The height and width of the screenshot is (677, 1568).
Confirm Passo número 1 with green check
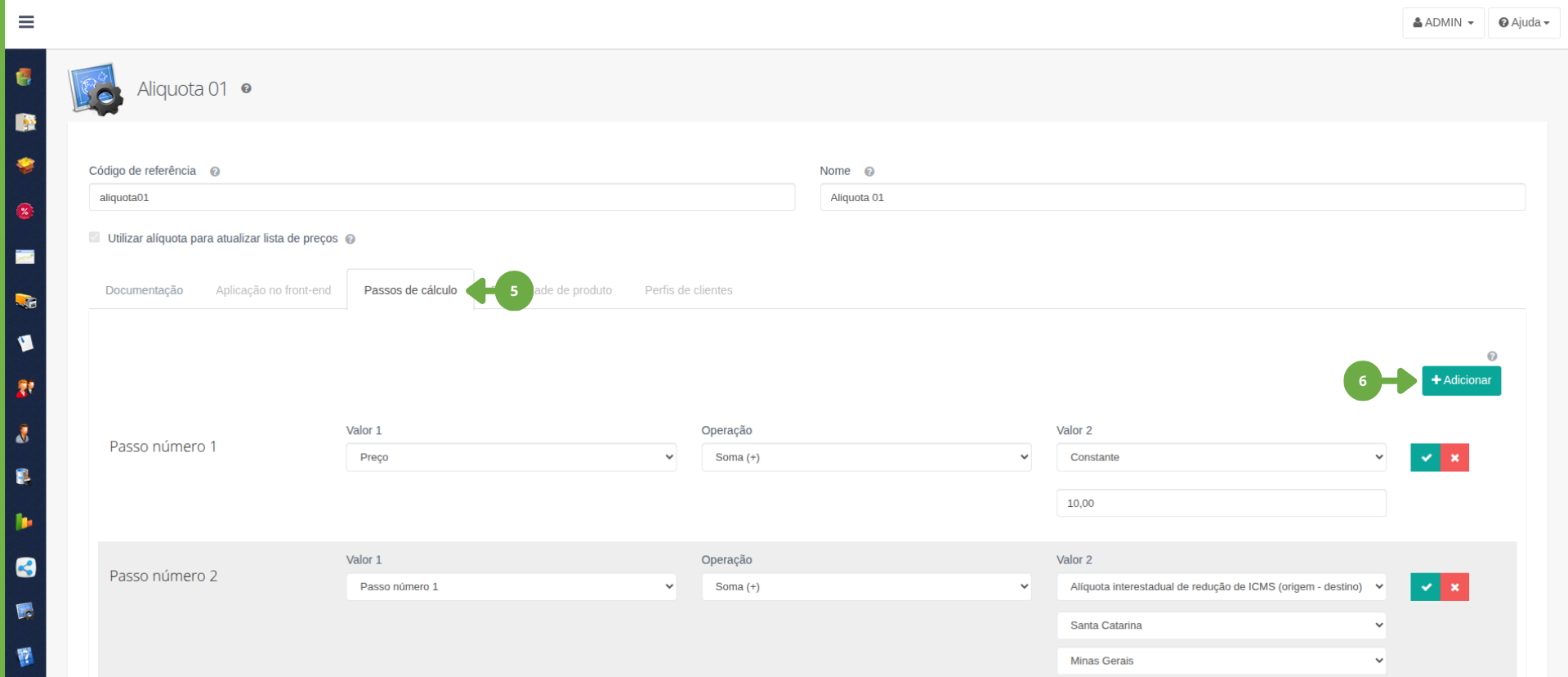1426,458
